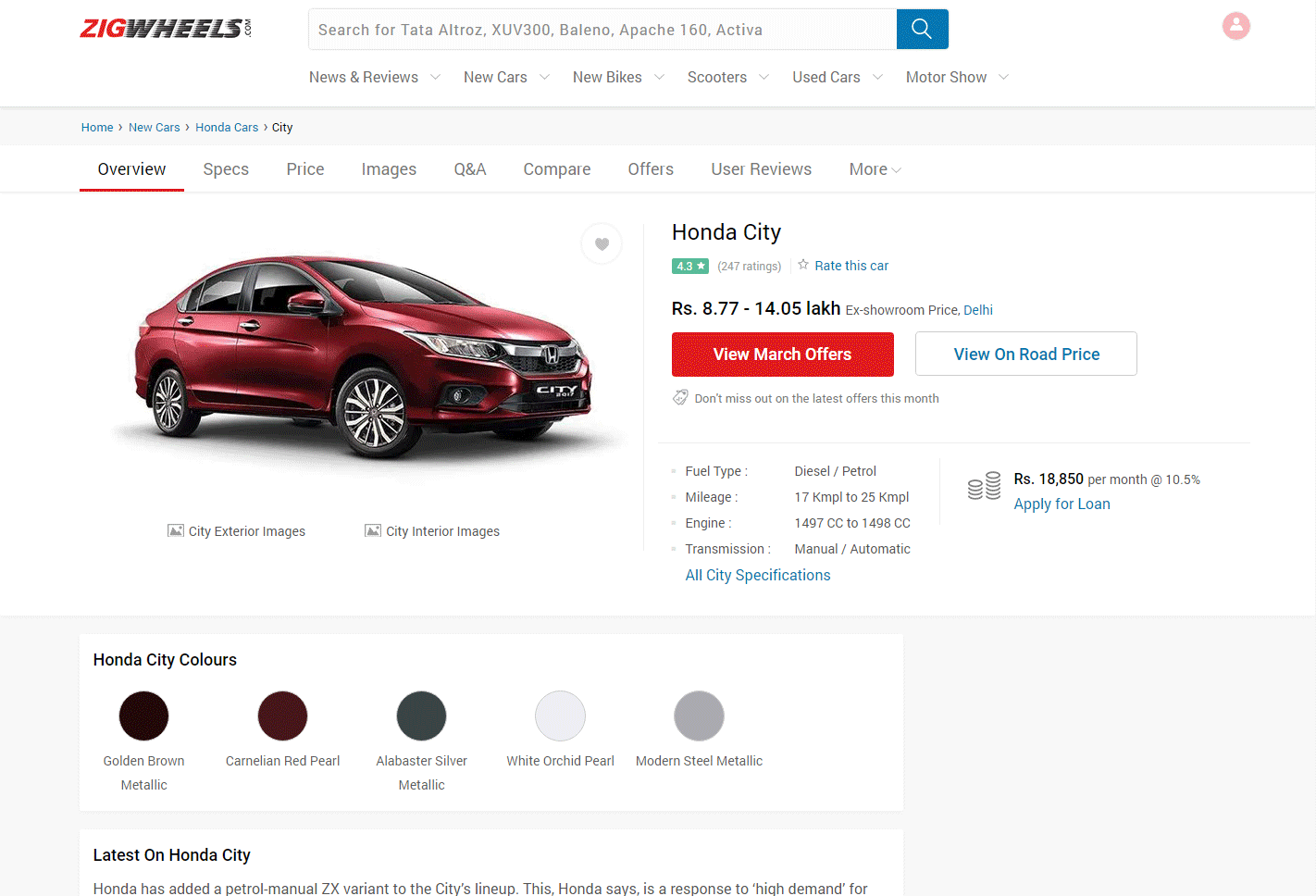
Task: Open Honda Cars breadcrumb link
Action: point(227,128)
